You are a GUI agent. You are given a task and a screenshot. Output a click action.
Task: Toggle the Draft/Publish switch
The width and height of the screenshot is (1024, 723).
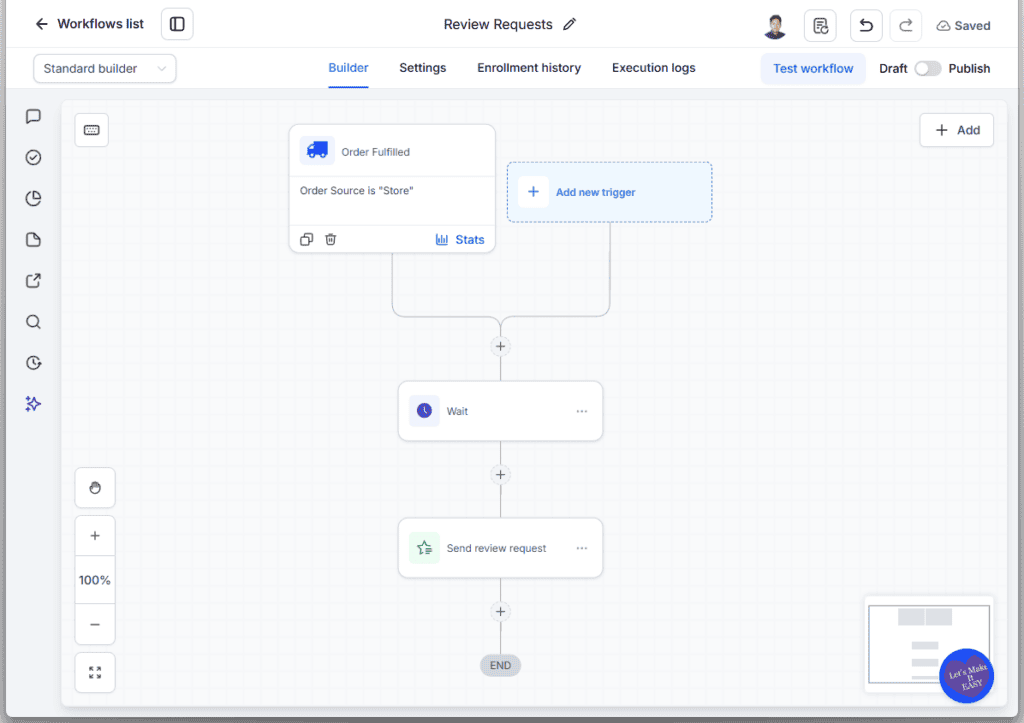927,69
